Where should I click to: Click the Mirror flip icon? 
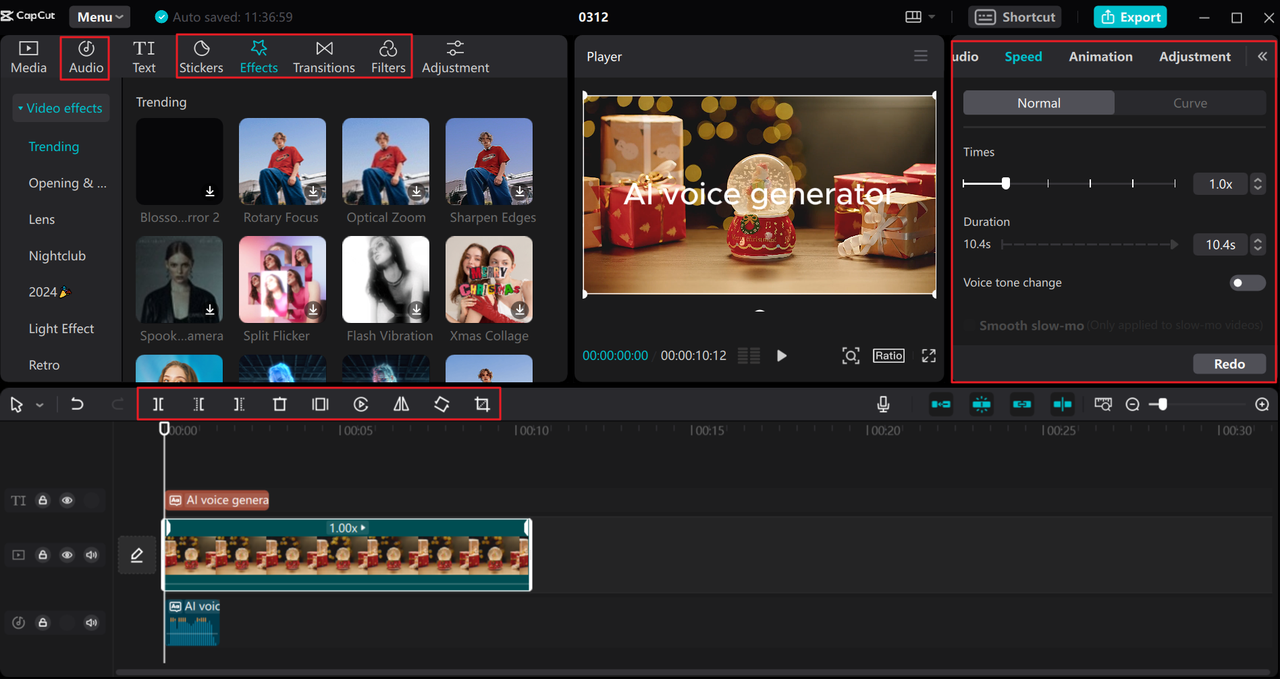click(401, 404)
